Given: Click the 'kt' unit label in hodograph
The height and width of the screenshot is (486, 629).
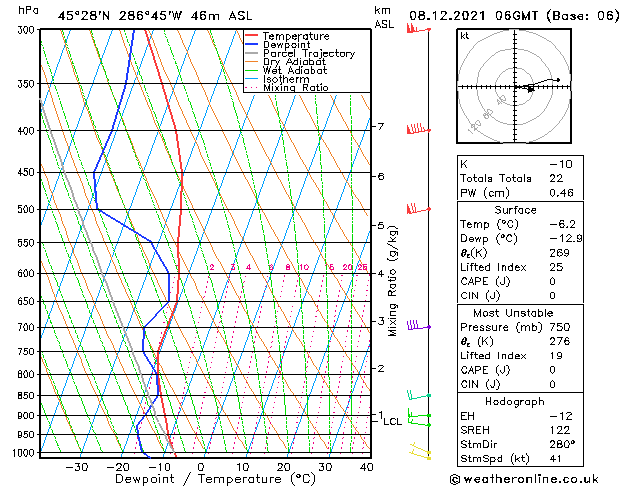Looking at the screenshot, I should (x=465, y=36).
